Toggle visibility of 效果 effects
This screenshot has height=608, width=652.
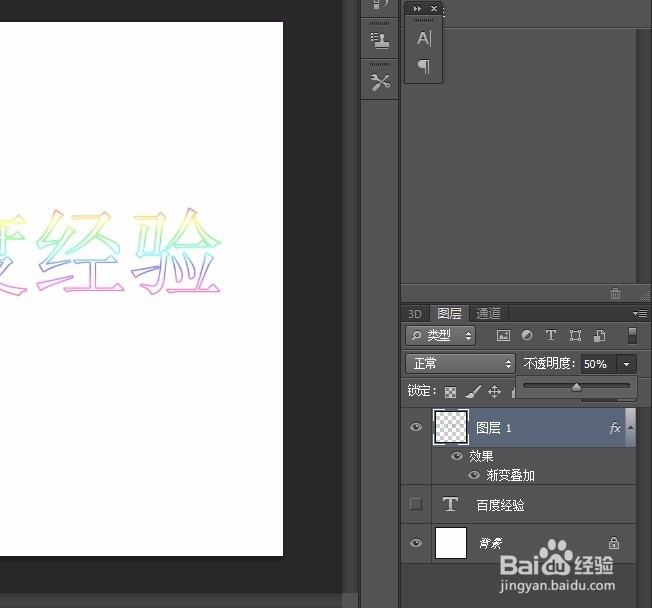(457, 456)
